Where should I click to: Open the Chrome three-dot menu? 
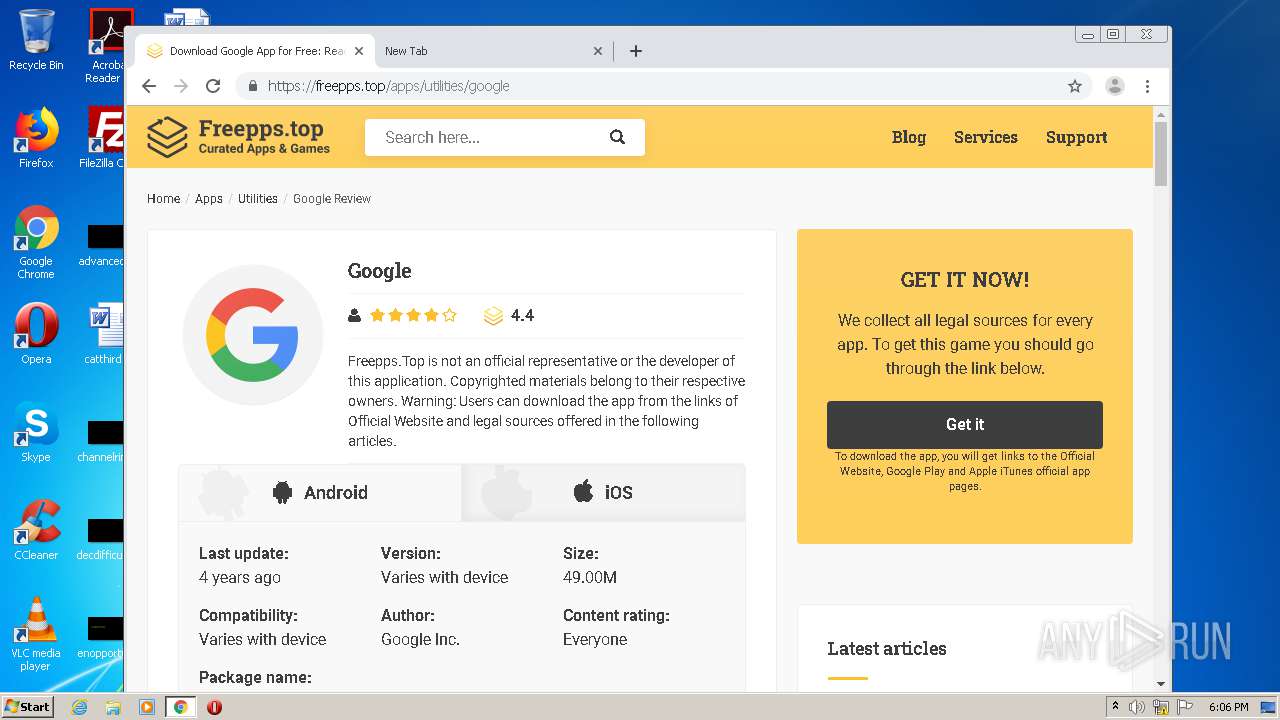click(x=1147, y=86)
